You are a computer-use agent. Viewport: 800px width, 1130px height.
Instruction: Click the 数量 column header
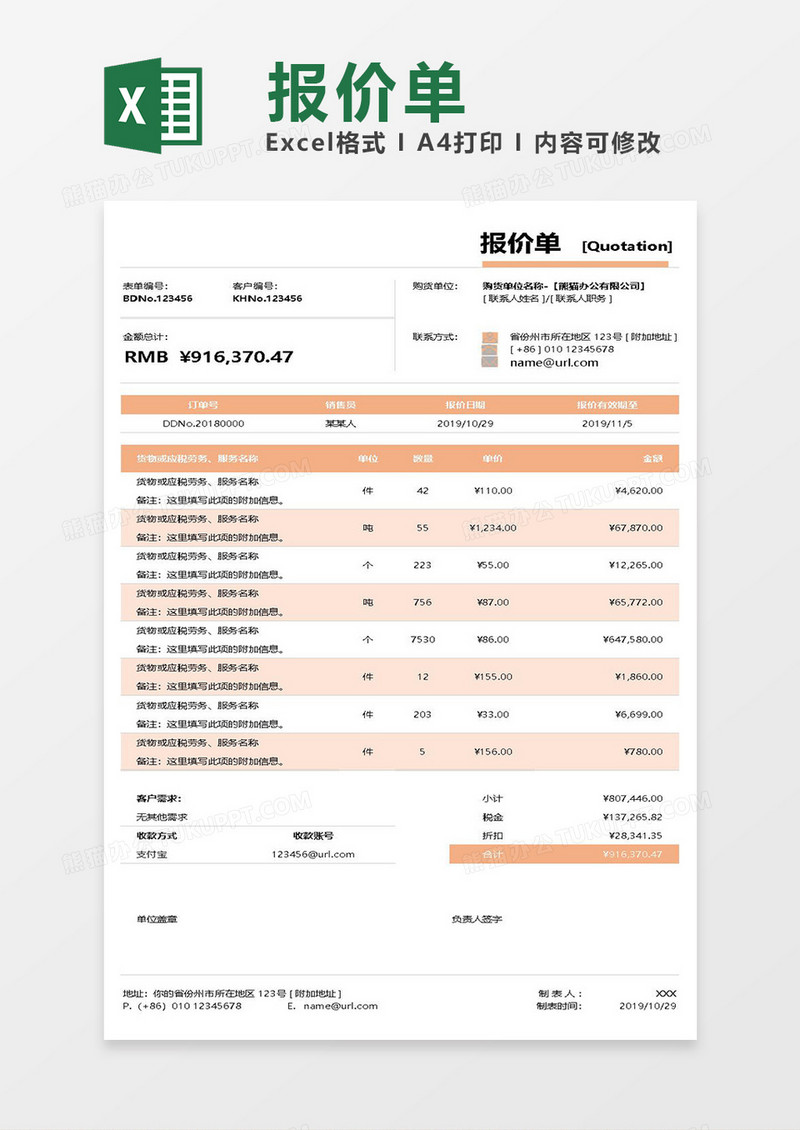[x=423, y=458]
